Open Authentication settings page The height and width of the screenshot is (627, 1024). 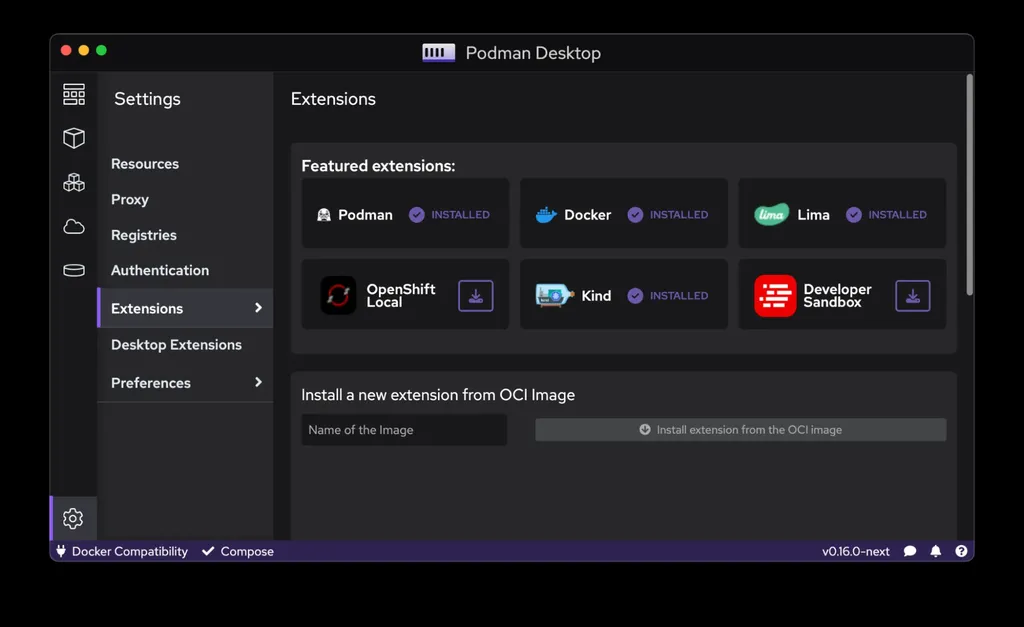coord(160,270)
